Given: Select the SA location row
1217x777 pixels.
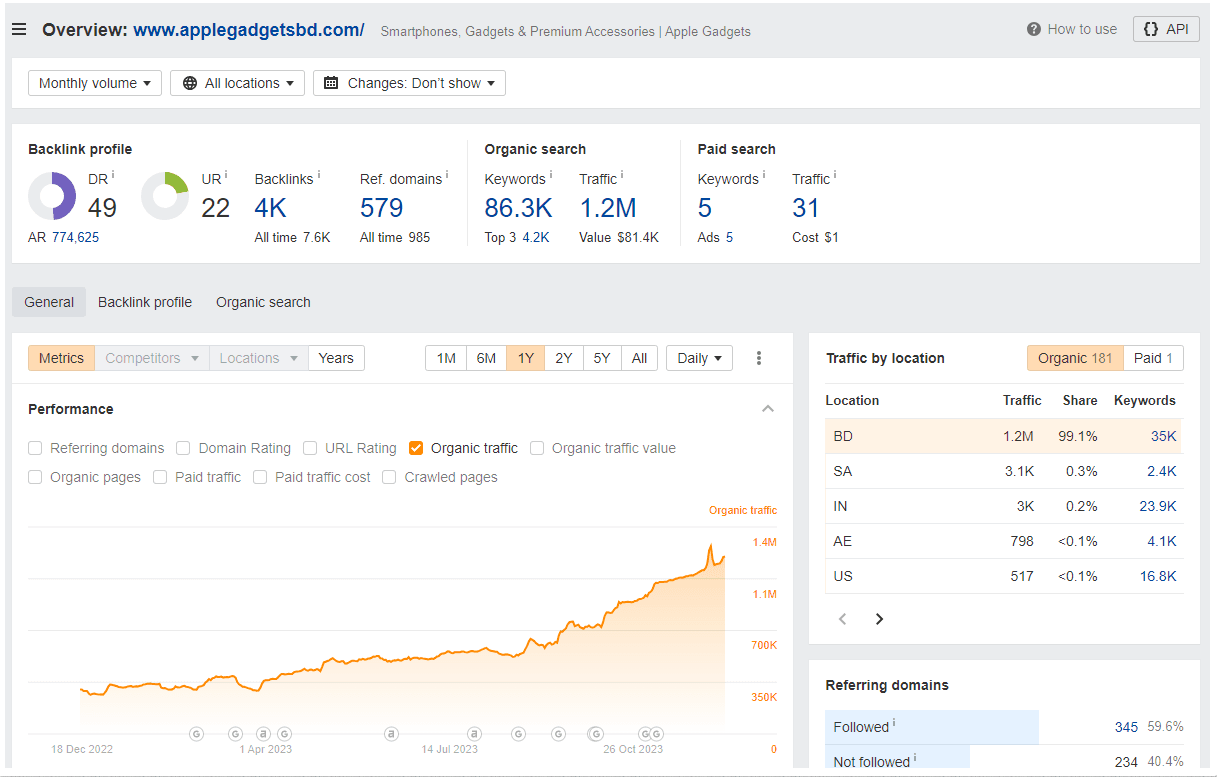Looking at the screenshot, I should tap(1004, 471).
